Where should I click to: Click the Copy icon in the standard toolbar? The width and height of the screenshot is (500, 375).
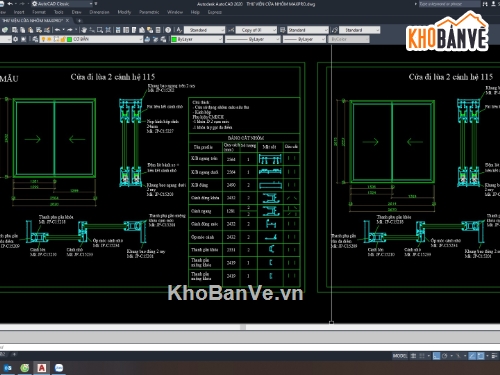(x=23, y=30)
